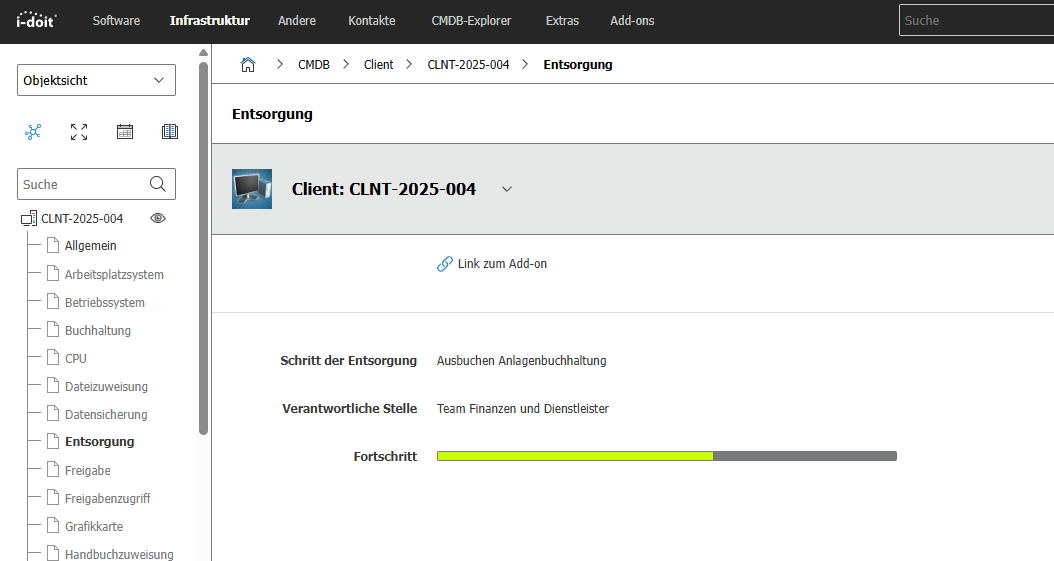Viewport: 1054px width, 561px height.
Task: Click the expand-arrows fullscreen icon
Action: (79, 132)
